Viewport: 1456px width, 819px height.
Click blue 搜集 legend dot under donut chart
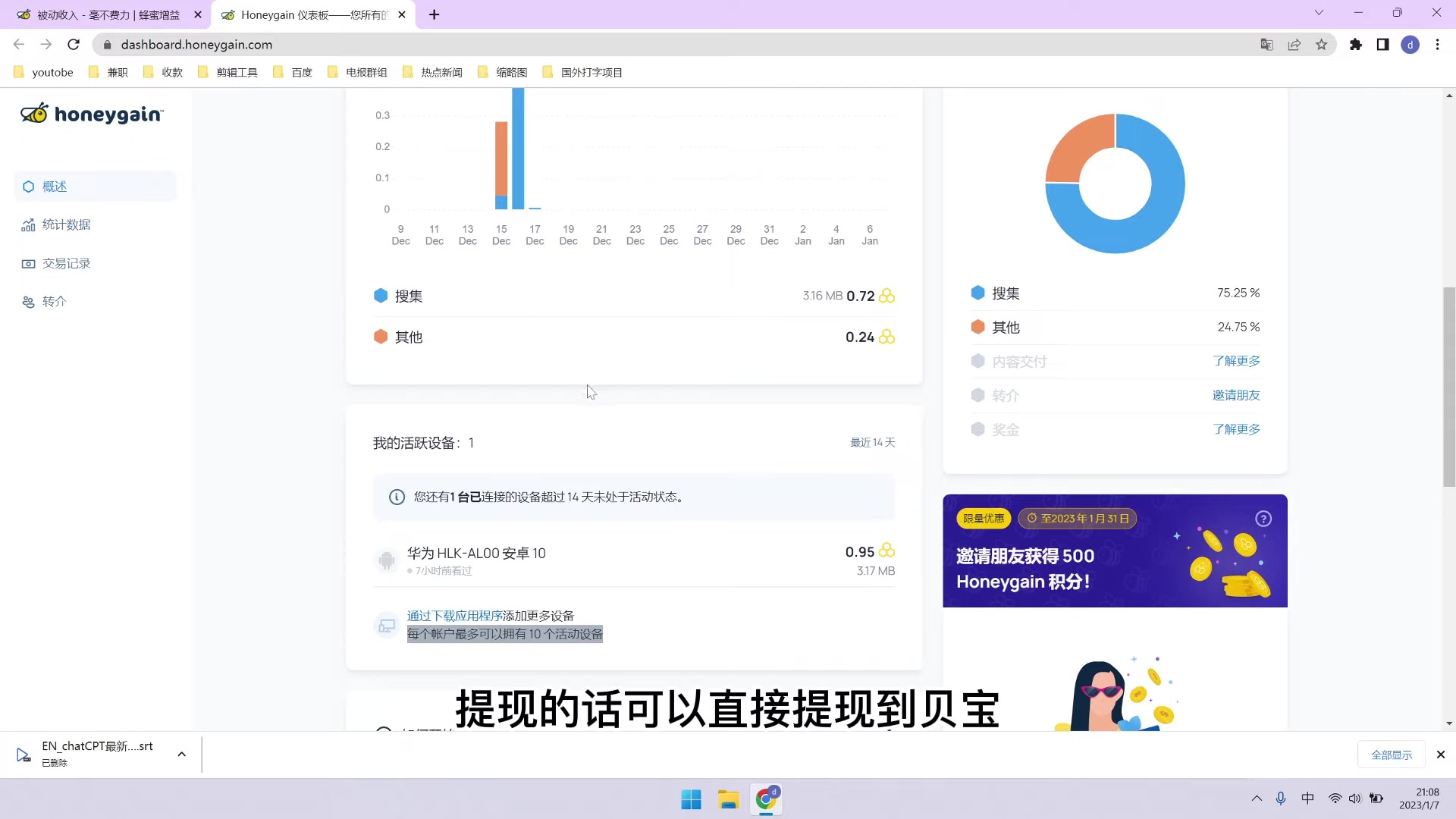click(x=978, y=293)
